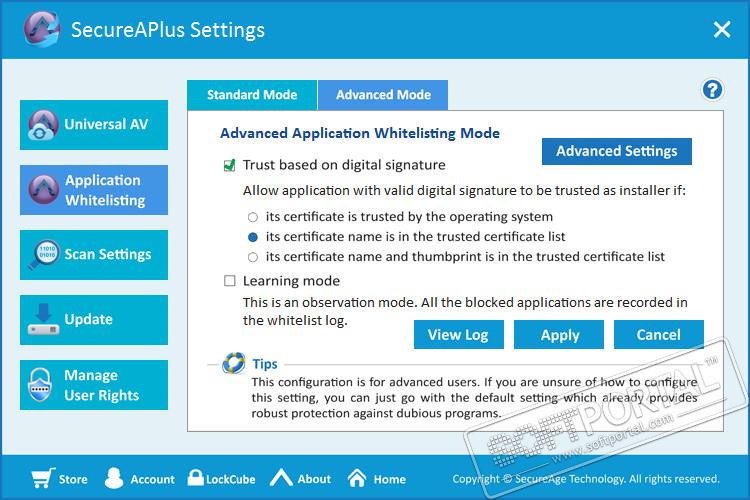Click the SecureAPlus Settings title text

(168, 30)
